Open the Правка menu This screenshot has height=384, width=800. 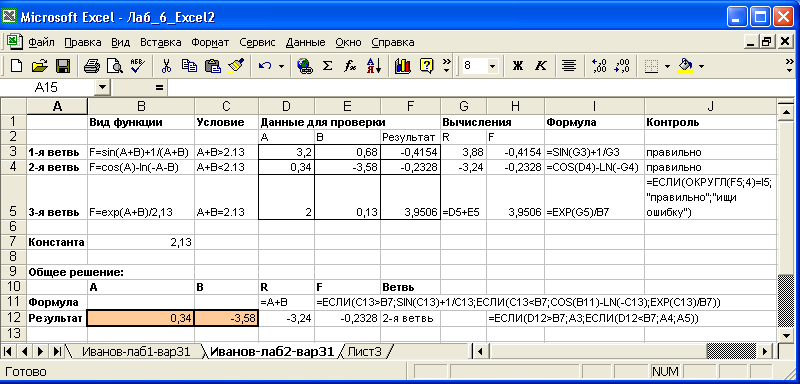pos(83,42)
